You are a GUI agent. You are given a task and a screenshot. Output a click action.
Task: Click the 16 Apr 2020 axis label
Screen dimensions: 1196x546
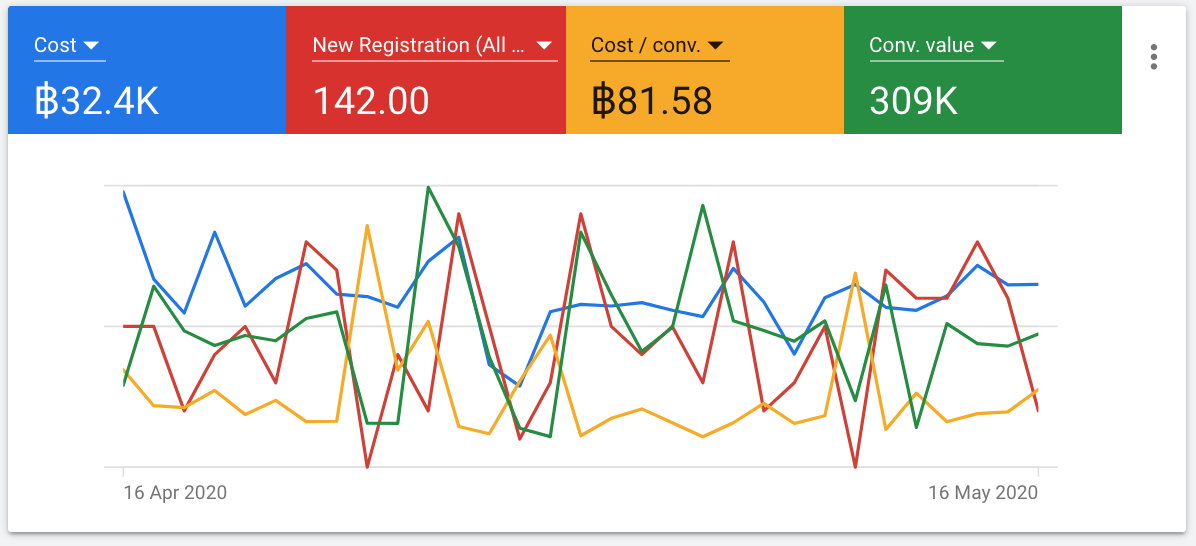[175, 493]
